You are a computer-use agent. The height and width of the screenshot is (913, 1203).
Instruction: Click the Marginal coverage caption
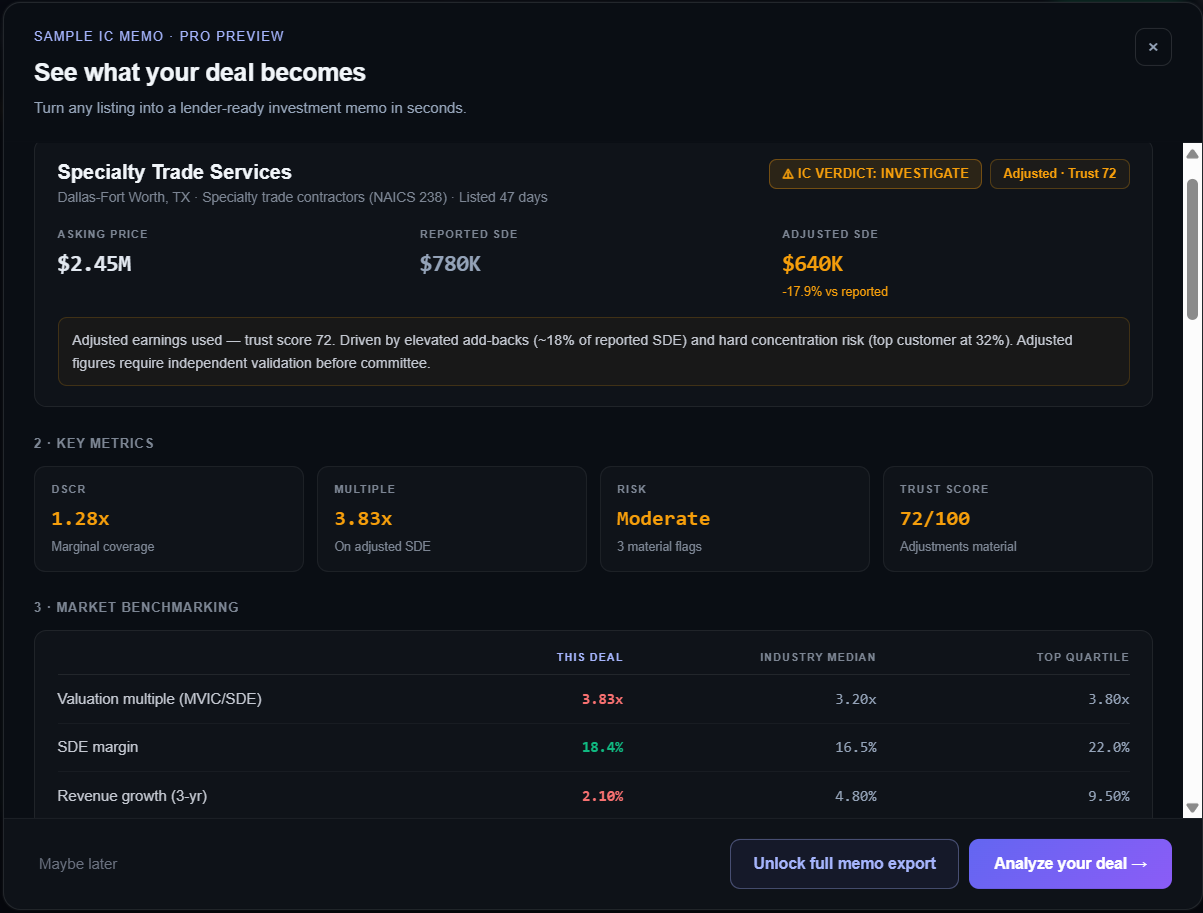pos(103,547)
